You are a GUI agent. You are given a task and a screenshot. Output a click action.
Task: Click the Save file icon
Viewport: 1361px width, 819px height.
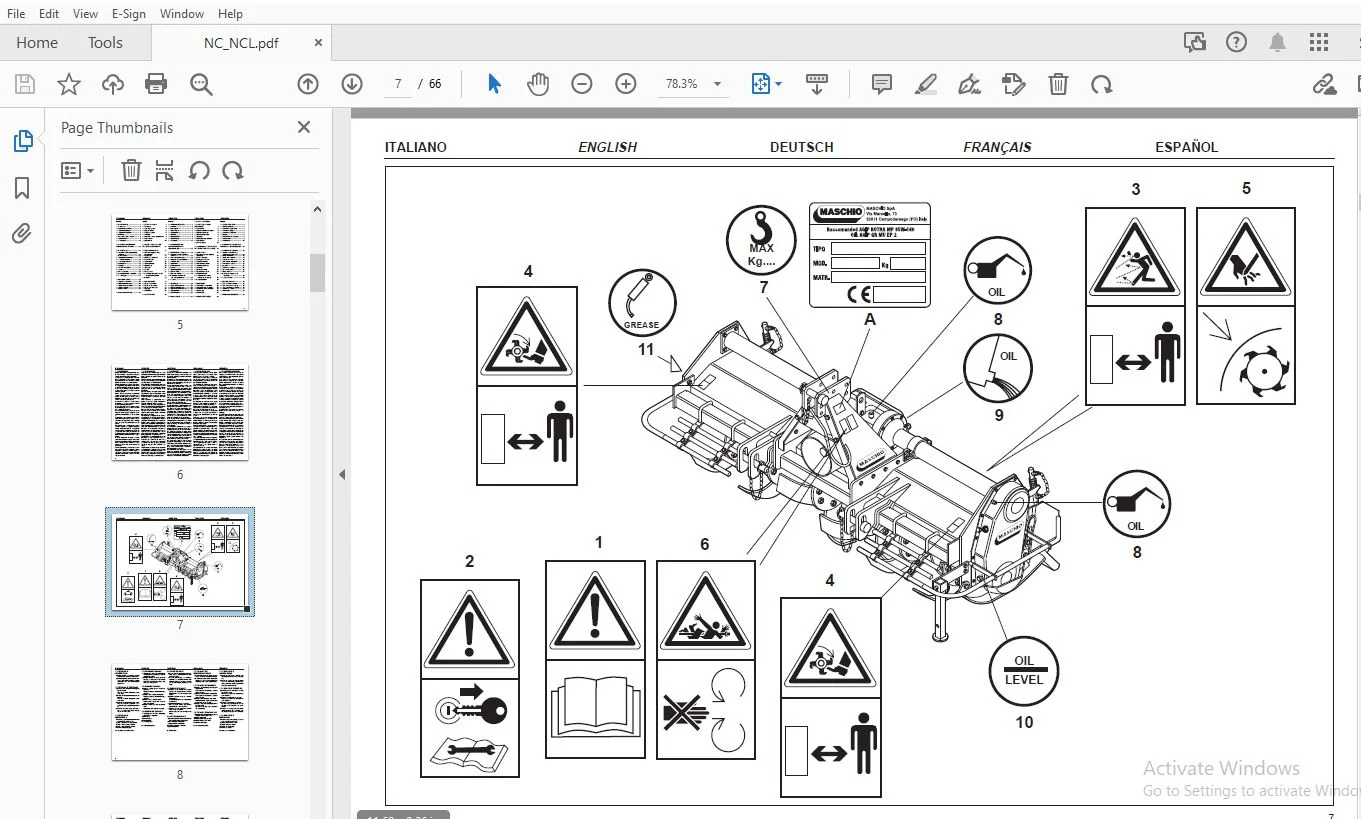24,84
